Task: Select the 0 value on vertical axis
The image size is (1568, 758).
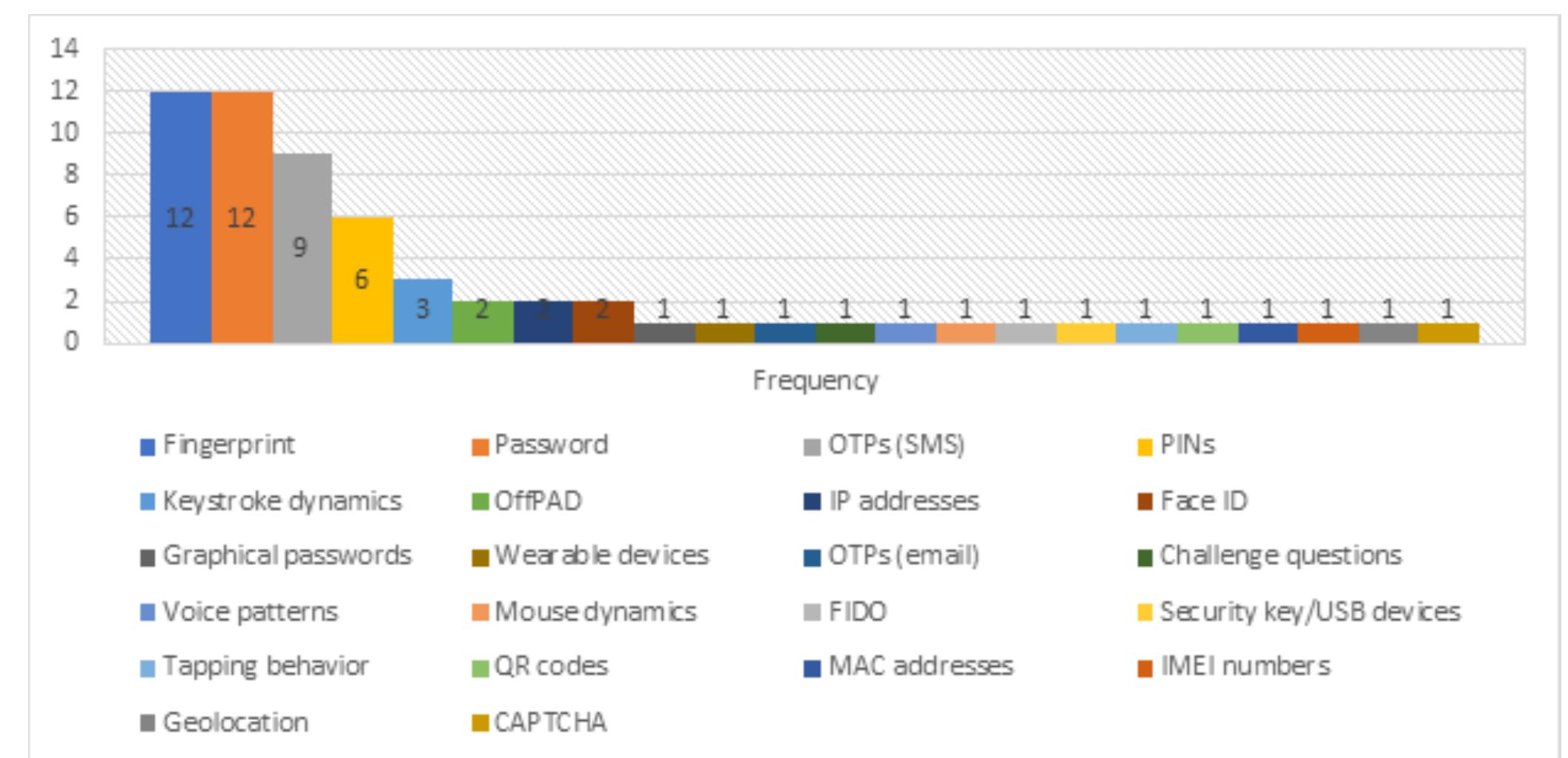Action: point(71,342)
